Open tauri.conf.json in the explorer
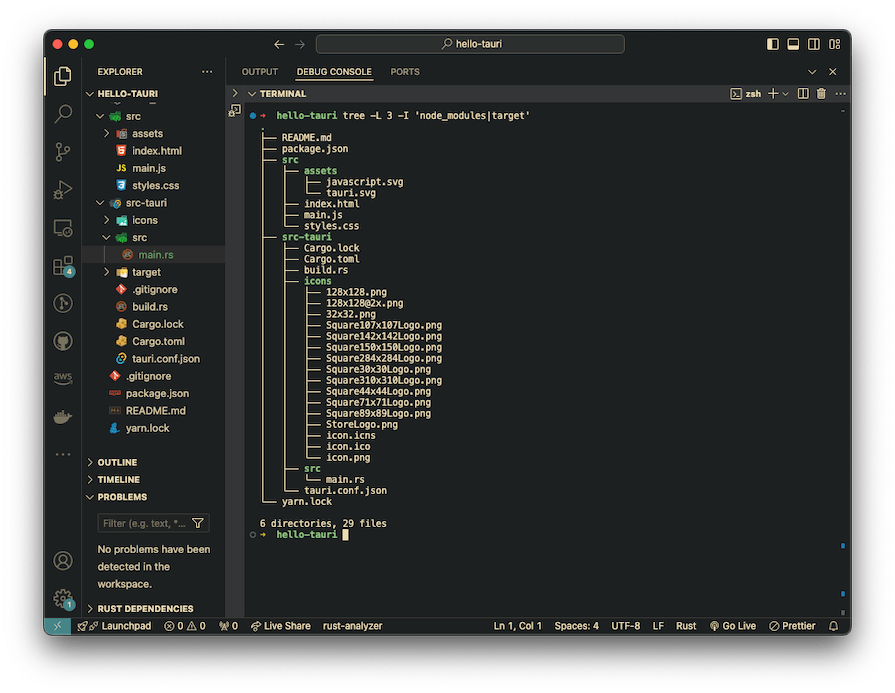895x693 pixels. tap(165, 358)
